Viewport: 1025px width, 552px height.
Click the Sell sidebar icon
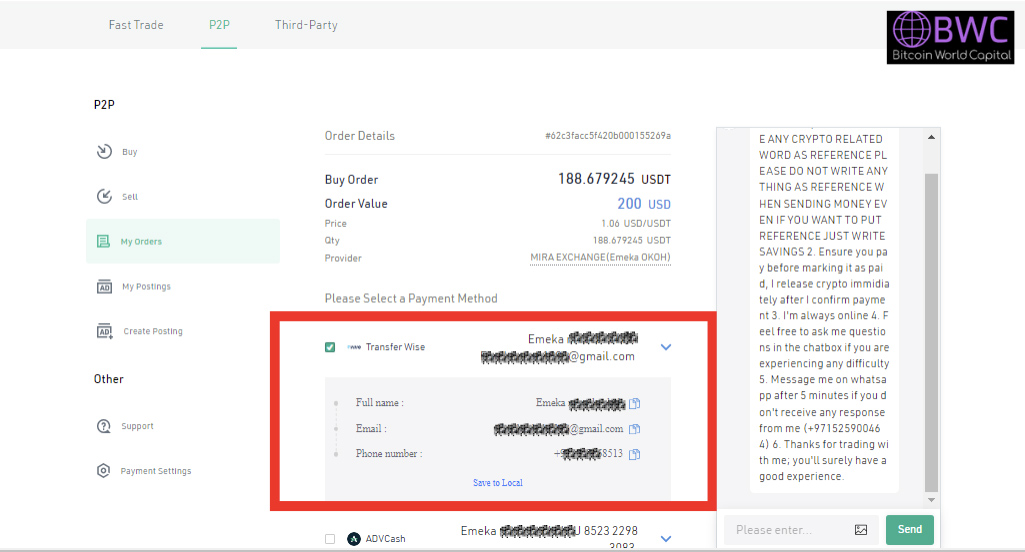pos(104,196)
